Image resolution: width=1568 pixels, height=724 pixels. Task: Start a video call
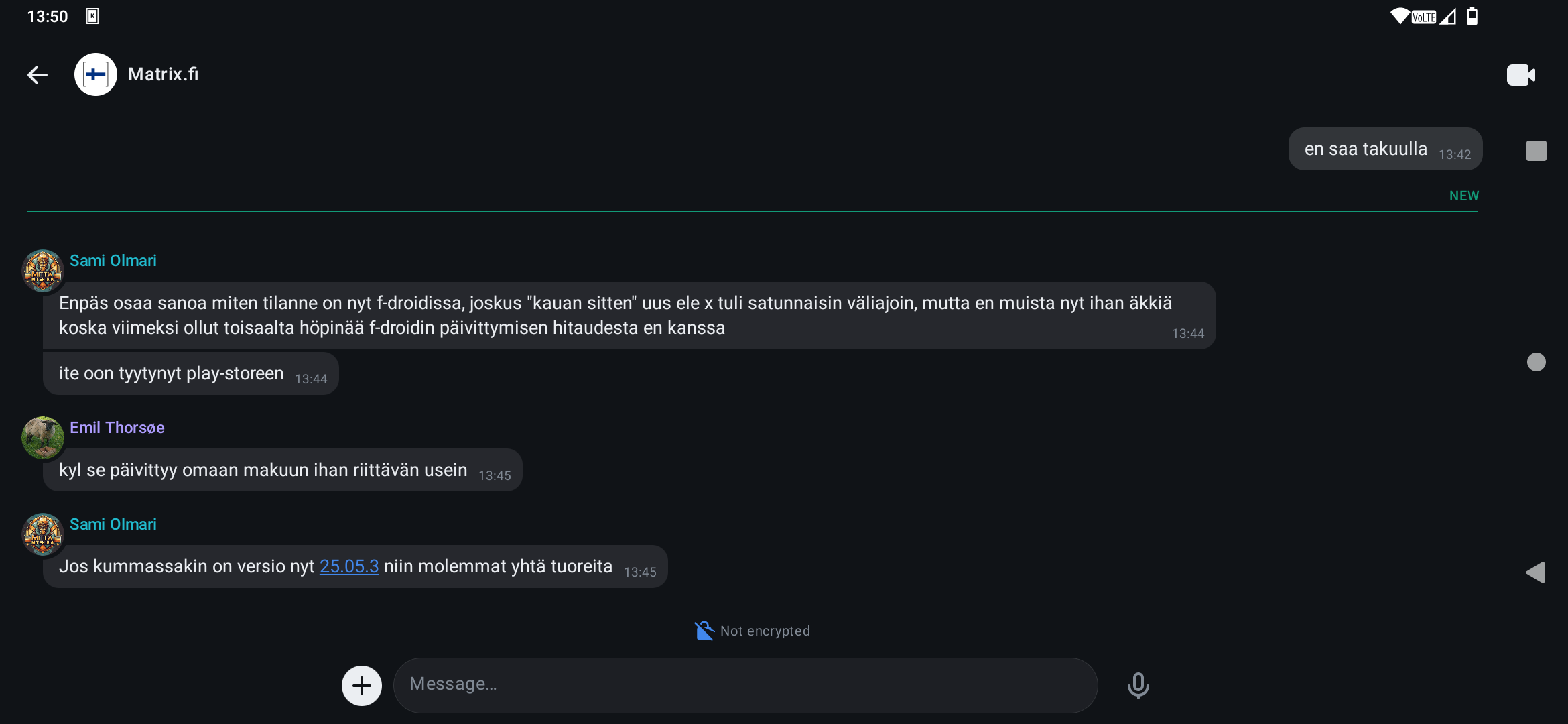pos(1521,74)
